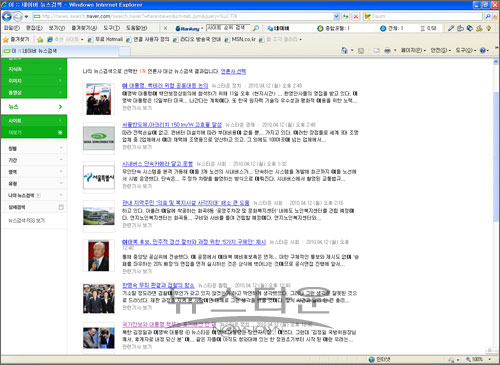This screenshot has width=500, height=365.
Task: Expand the 기간 filter in left sidebar
Action: pos(34,160)
